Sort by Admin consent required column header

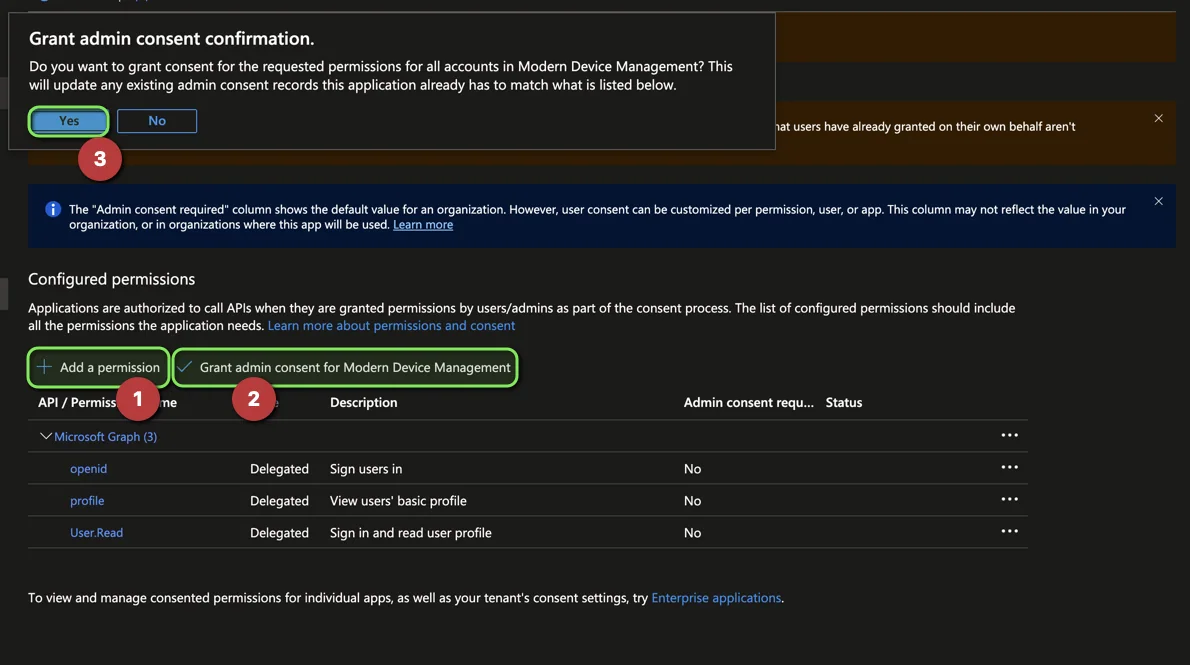point(748,402)
